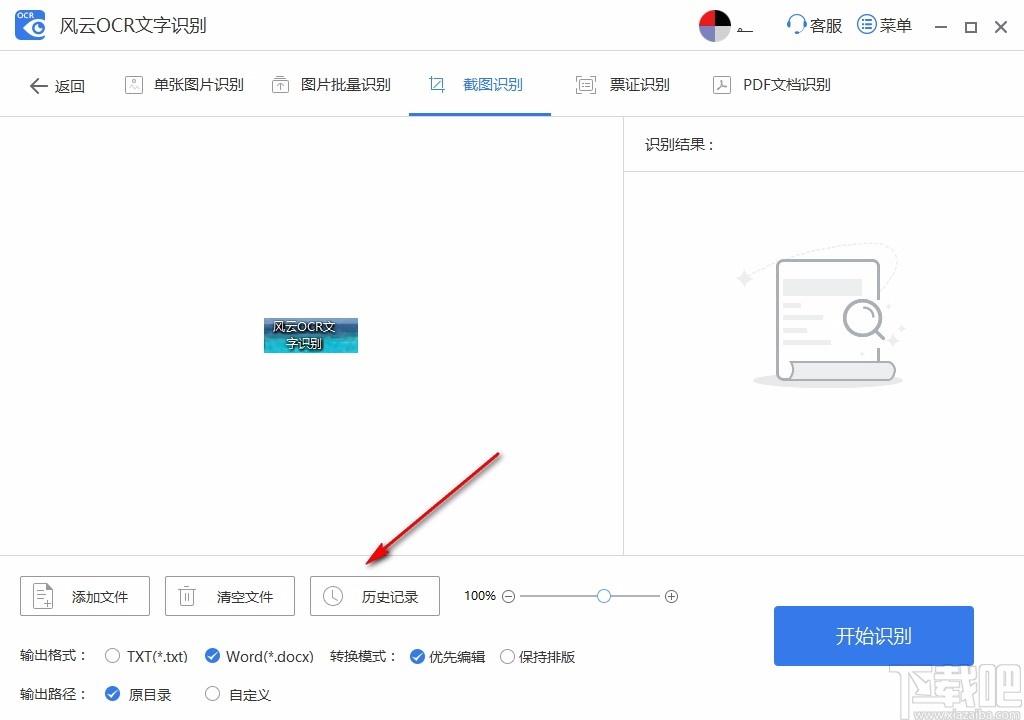The height and width of the screenshot is (720, 1024).
Task: Click the zoom slider handle
Action: (x=604, y=596)
